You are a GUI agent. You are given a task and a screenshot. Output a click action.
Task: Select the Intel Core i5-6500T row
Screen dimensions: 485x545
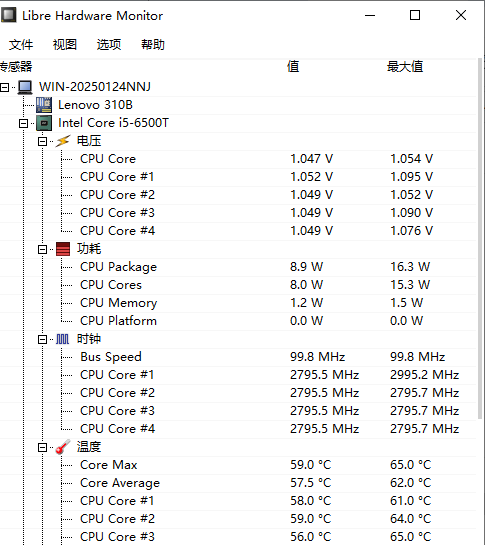(238, 123)
